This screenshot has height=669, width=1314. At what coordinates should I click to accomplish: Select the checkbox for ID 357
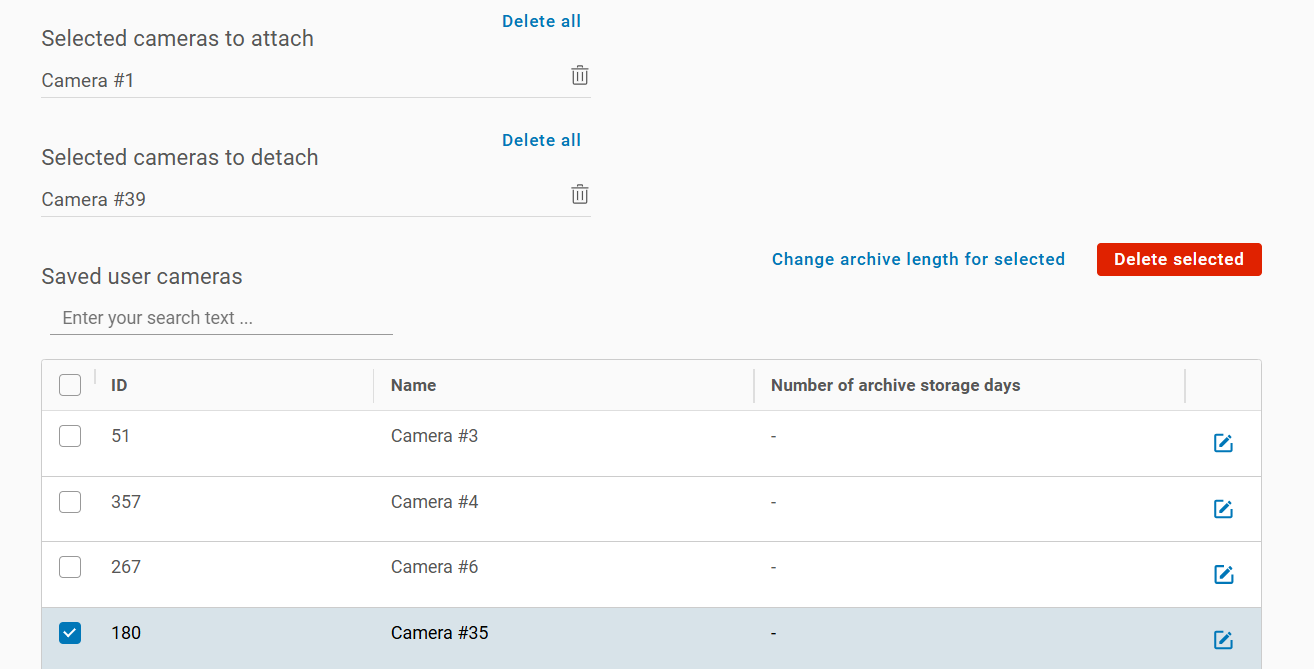[x=70, y=502]
